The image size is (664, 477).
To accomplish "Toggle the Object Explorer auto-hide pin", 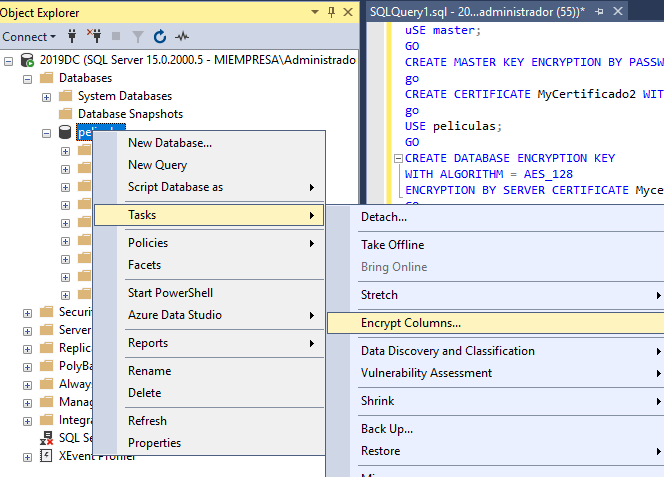I will (x=331, y=13).
